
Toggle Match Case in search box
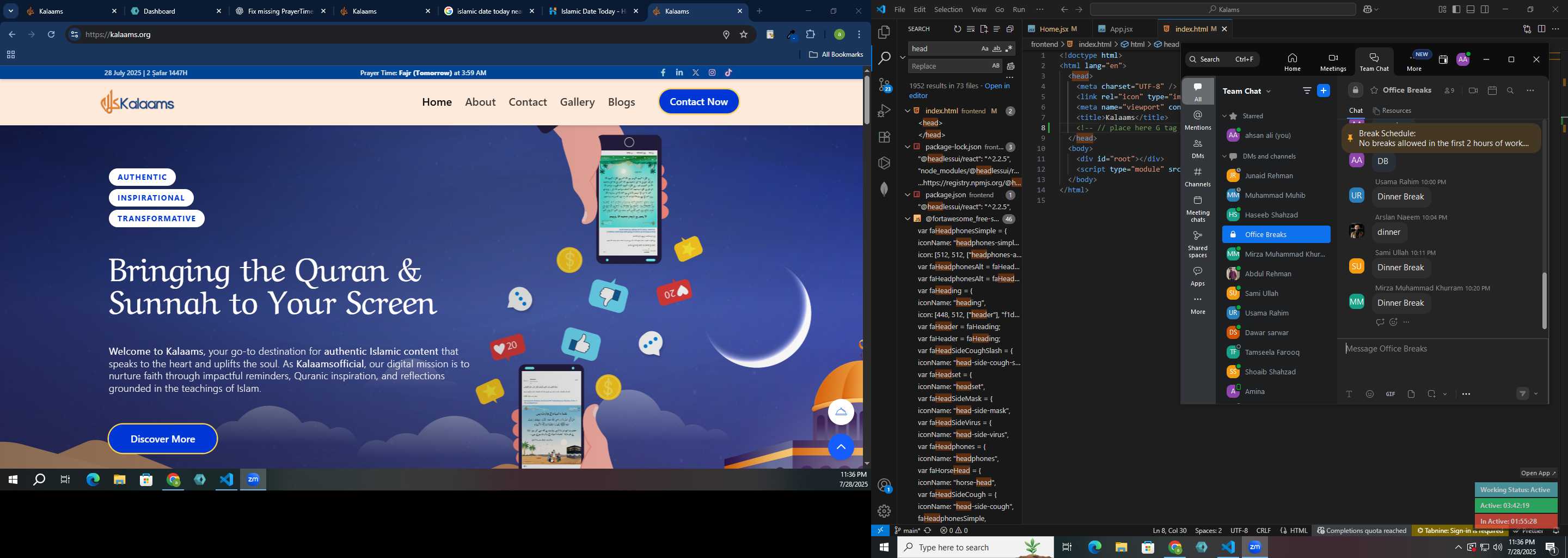click(984, 48)
